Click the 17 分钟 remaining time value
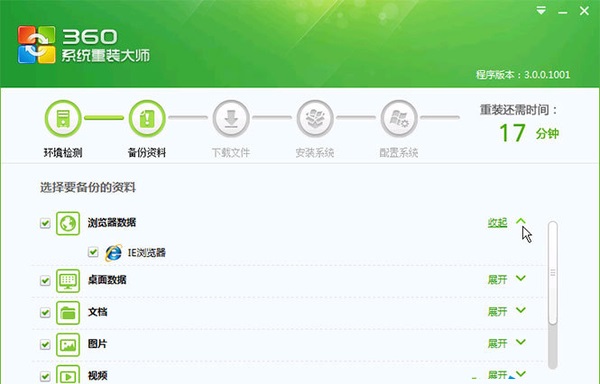 coord(529,133)
